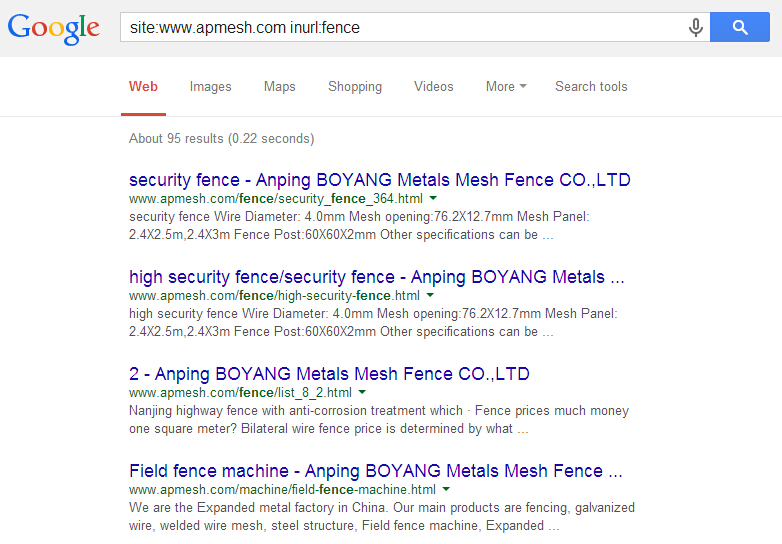Image resolution: width=782 pixels, height=544 pixels.
Task: Open the Shopping tab
Action: pos(355,87)
